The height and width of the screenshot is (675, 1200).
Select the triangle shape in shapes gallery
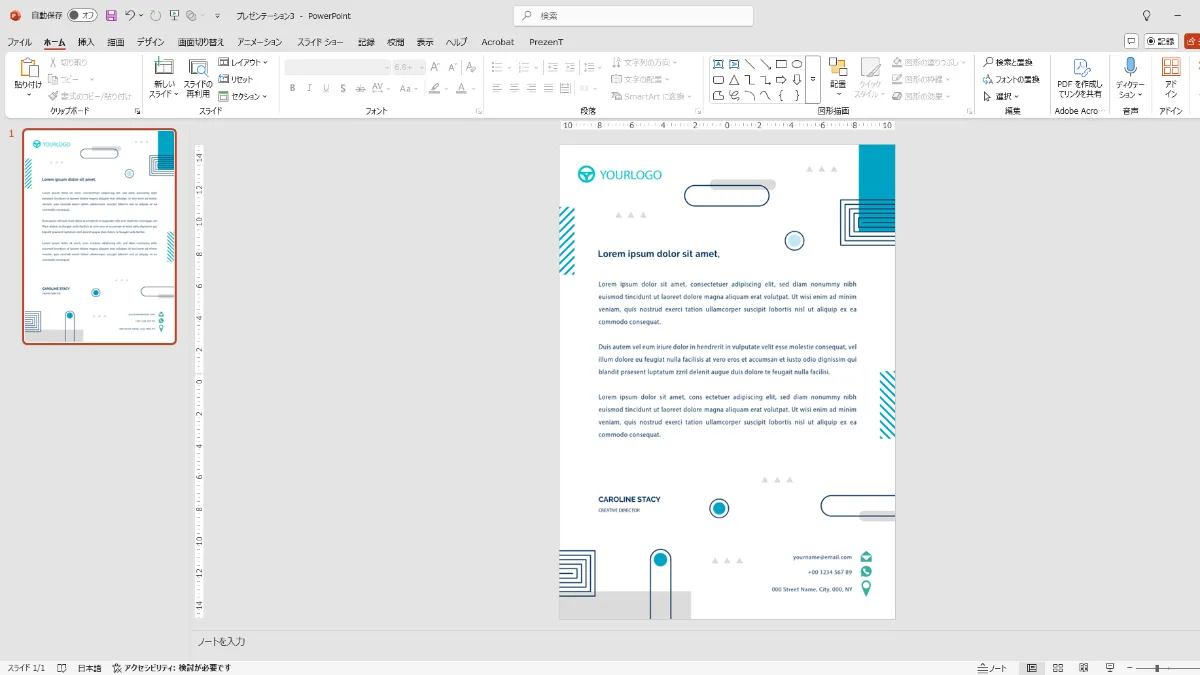point(734,80)
